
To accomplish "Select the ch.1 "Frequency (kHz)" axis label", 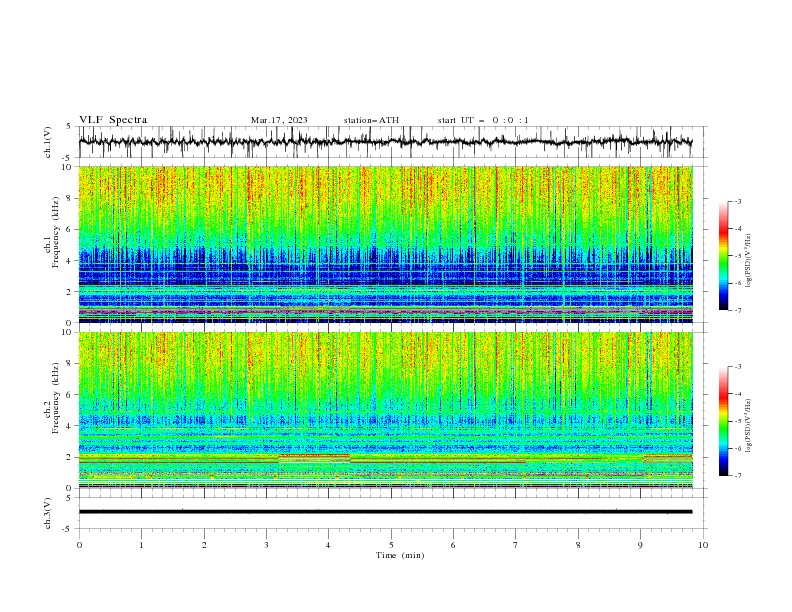I will (x=55, y=233).
